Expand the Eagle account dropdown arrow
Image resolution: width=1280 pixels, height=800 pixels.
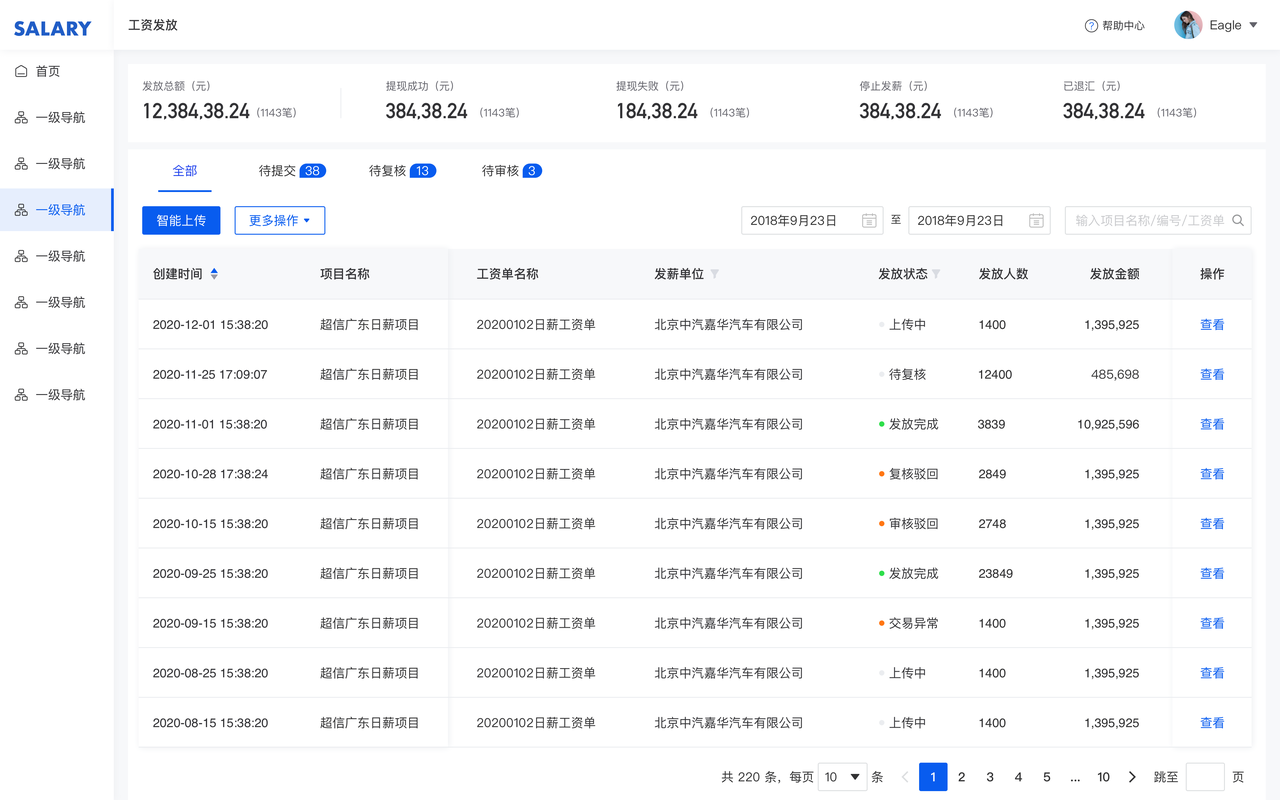[1253, 25]
